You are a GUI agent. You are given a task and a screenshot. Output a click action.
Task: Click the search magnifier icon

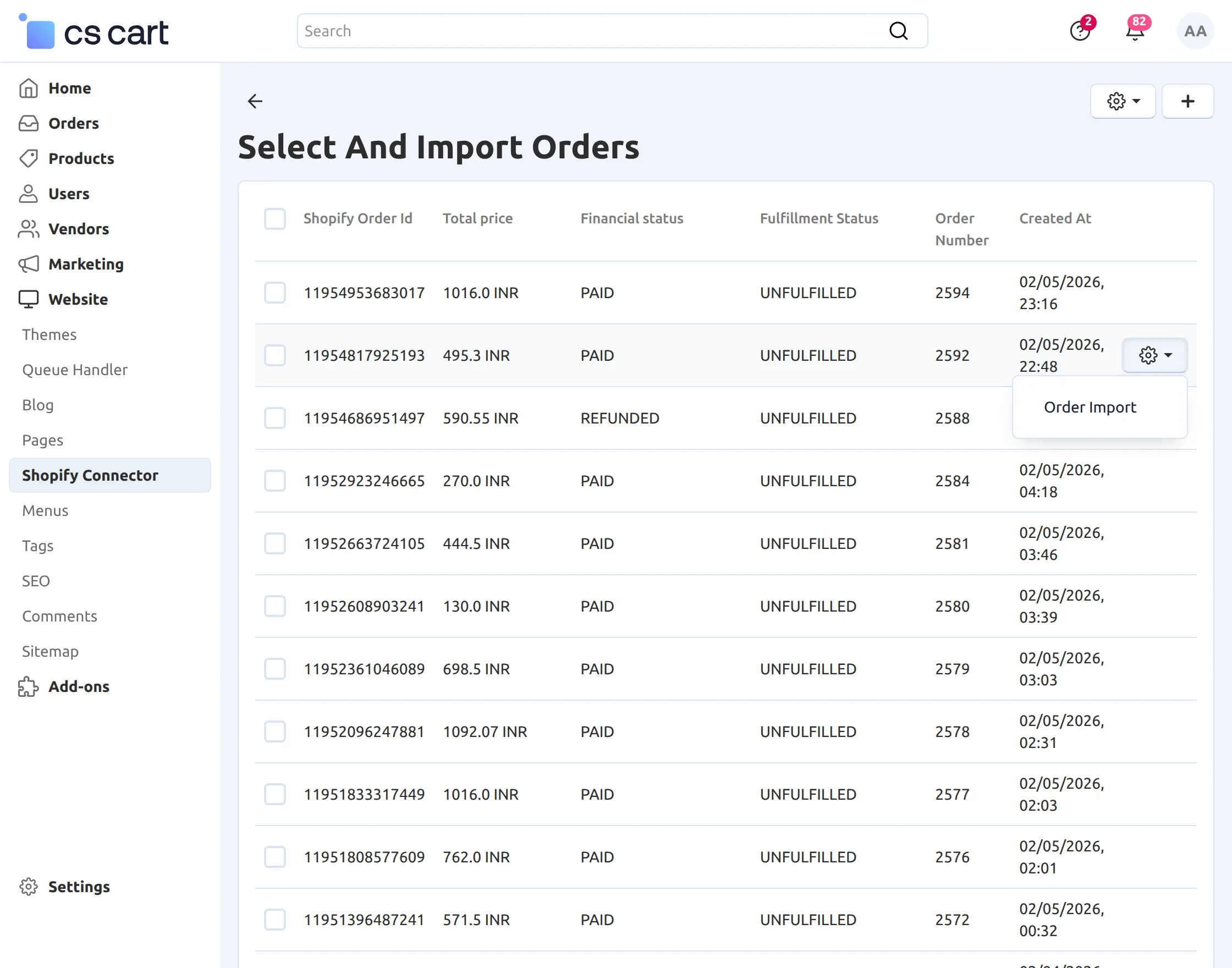[x=898, y=31]
